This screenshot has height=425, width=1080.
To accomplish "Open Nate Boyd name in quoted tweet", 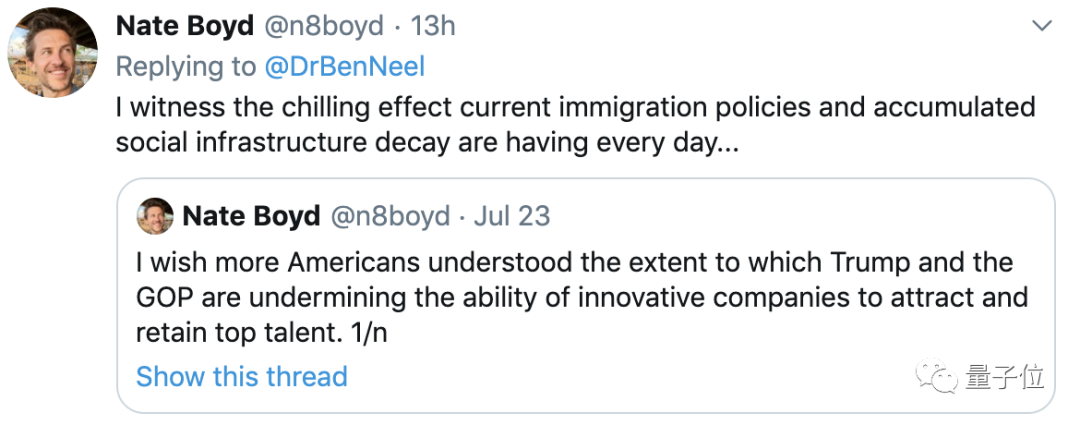I will tap(251, 216).
